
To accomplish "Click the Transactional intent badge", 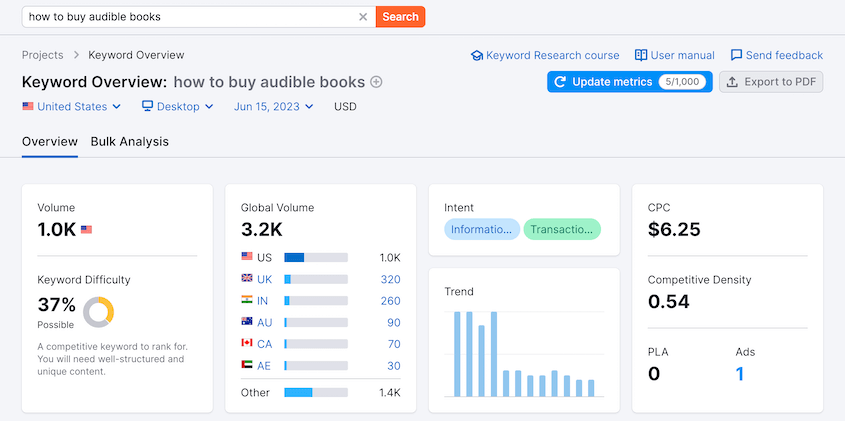I will tap(562, 229).
